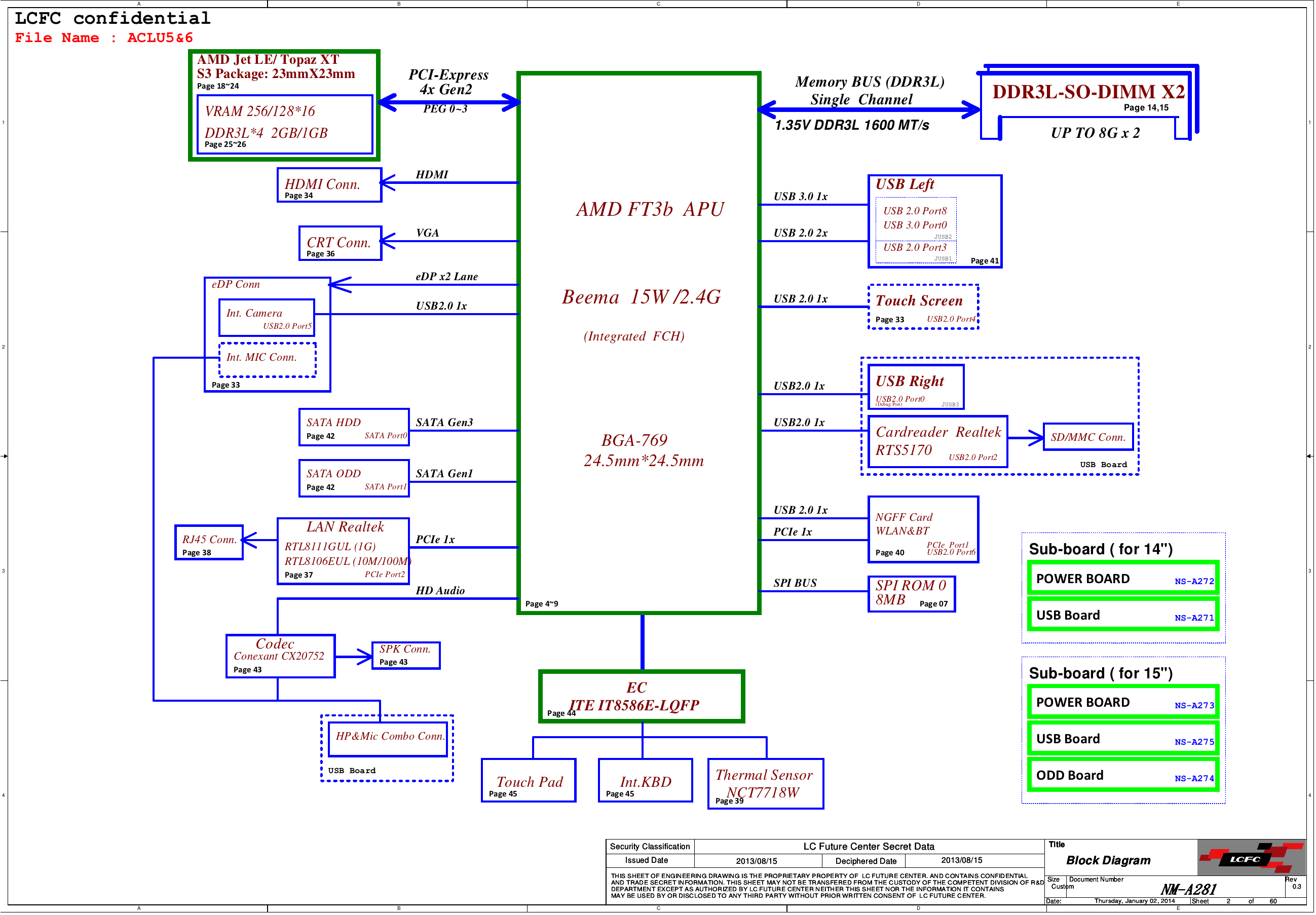Image resolution: width=1316 pixels, height=915 pixels.
Task: Click the AMD FT3b APU title text
Action: click(x=651, y=209)
